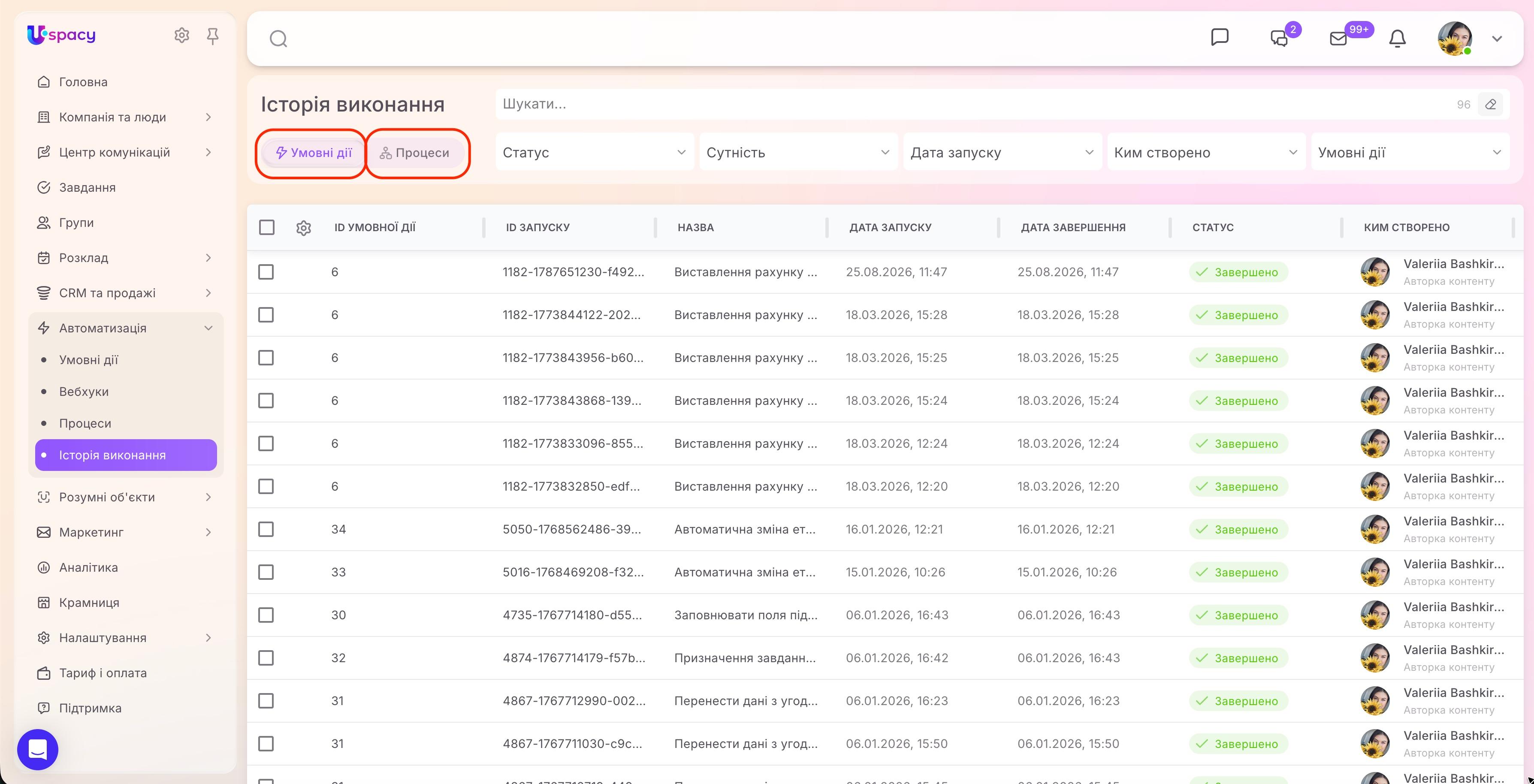1534x784 pixels.
Task: Open notifications bell icon
Action: 1397,39
